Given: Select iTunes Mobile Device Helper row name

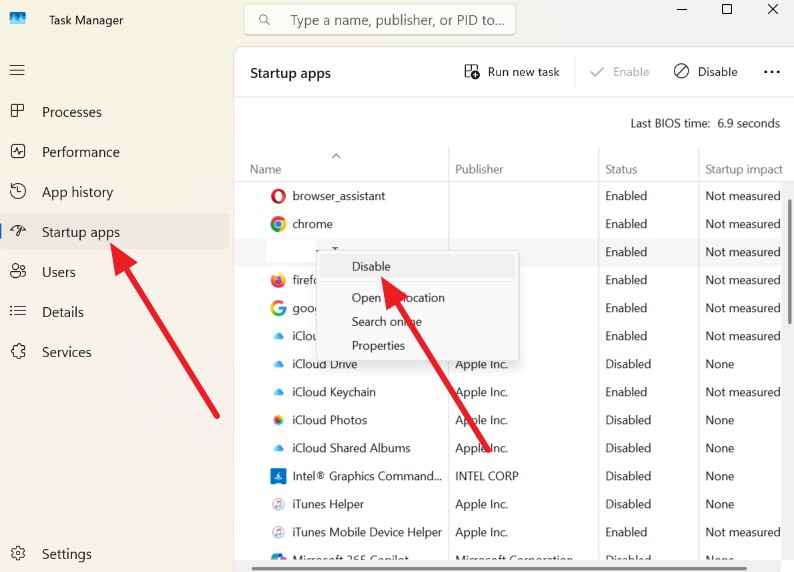Looking at the screenshot, I should click(367, 532).
